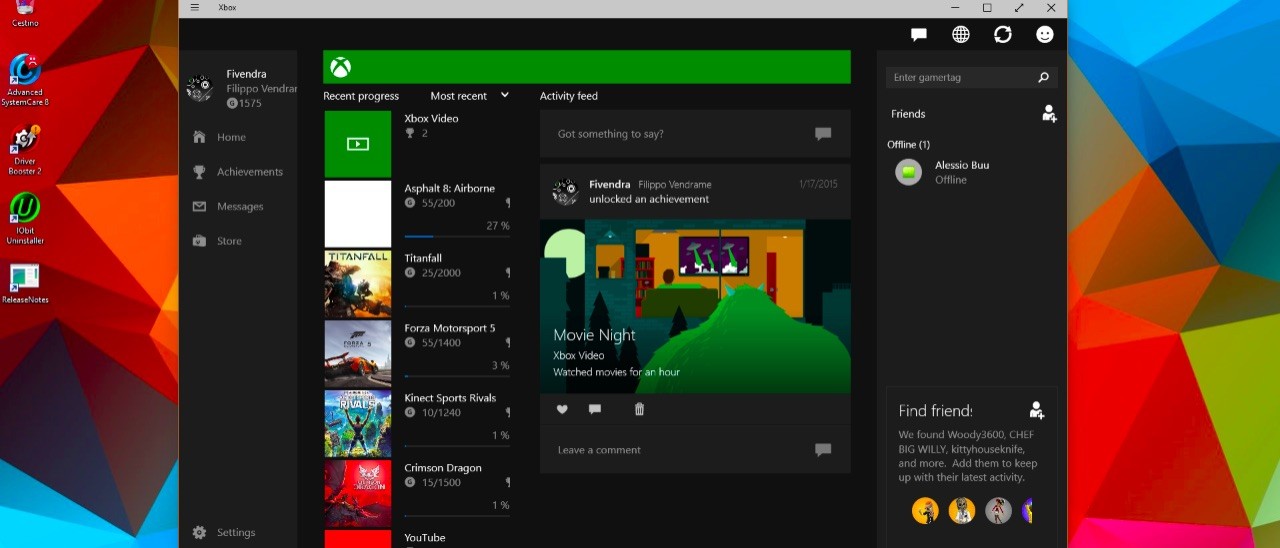
Task: Open the Advanced SystemCare 8 desktop icon
Action: 25,80
